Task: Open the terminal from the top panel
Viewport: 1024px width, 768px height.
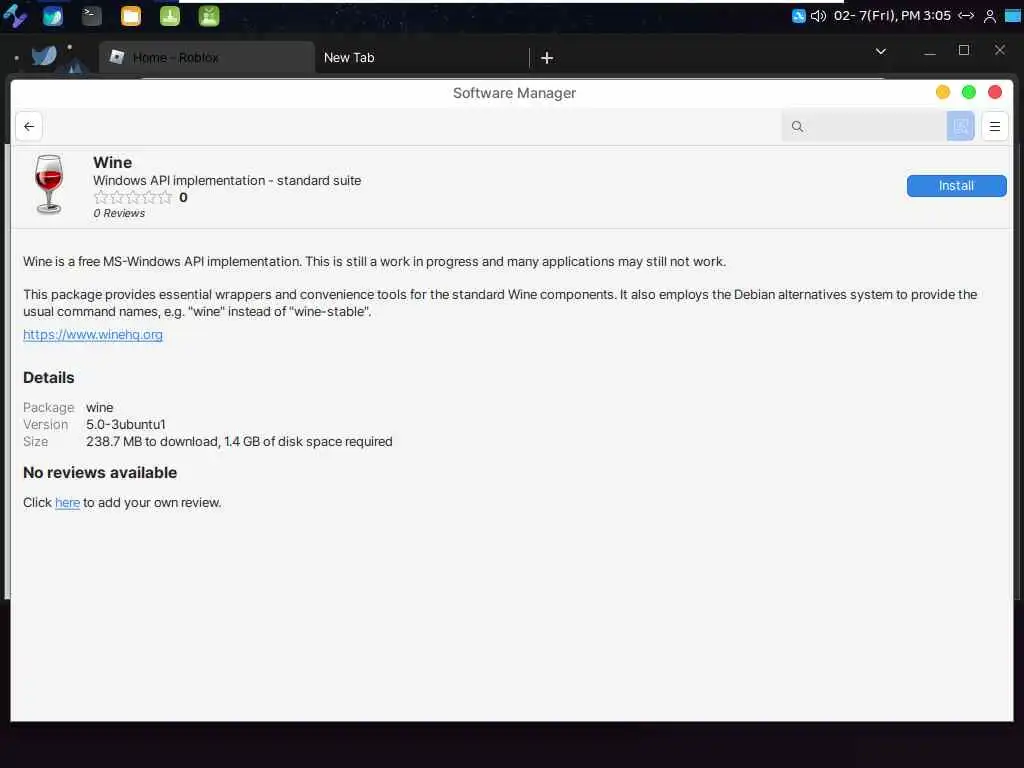Action: click(91, 16)
